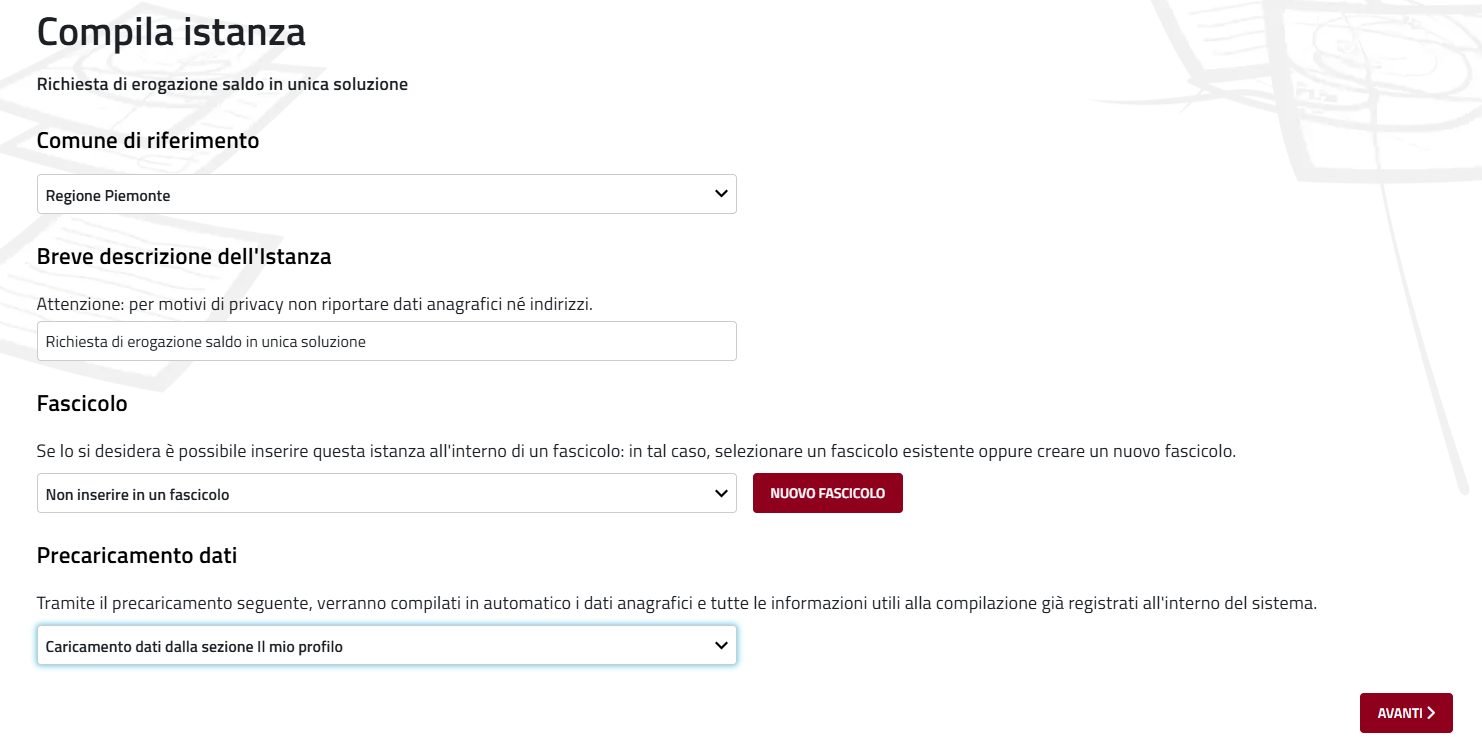Focus the Breve descrizione text field
Viewport: 1482px width, 737px height.
[386, 341]
